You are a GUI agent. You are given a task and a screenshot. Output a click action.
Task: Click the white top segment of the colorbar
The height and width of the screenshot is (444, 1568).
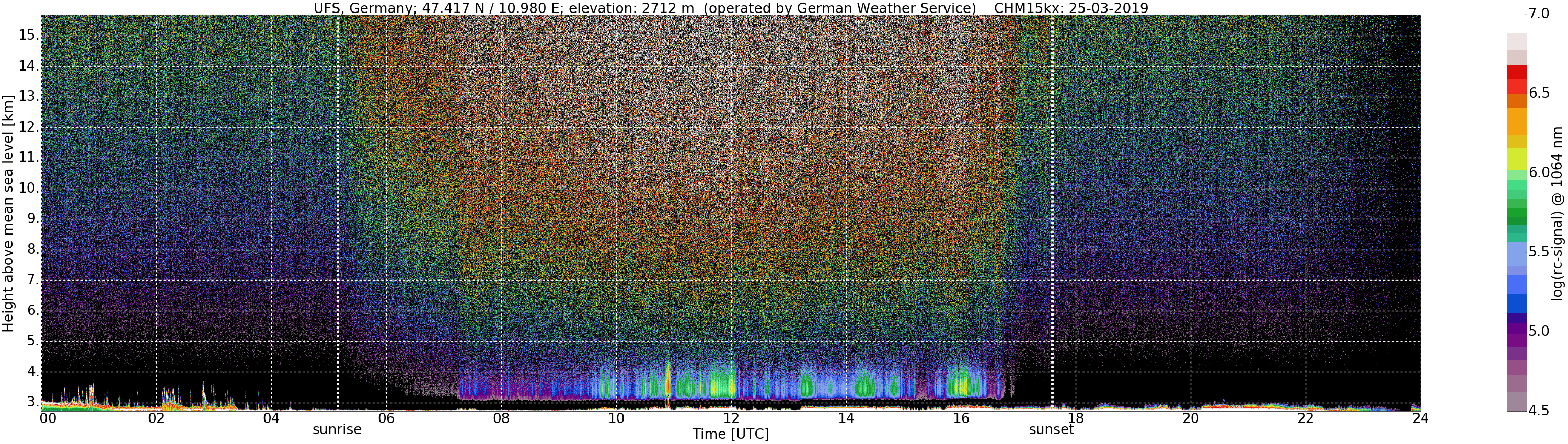click(1516, 24)
